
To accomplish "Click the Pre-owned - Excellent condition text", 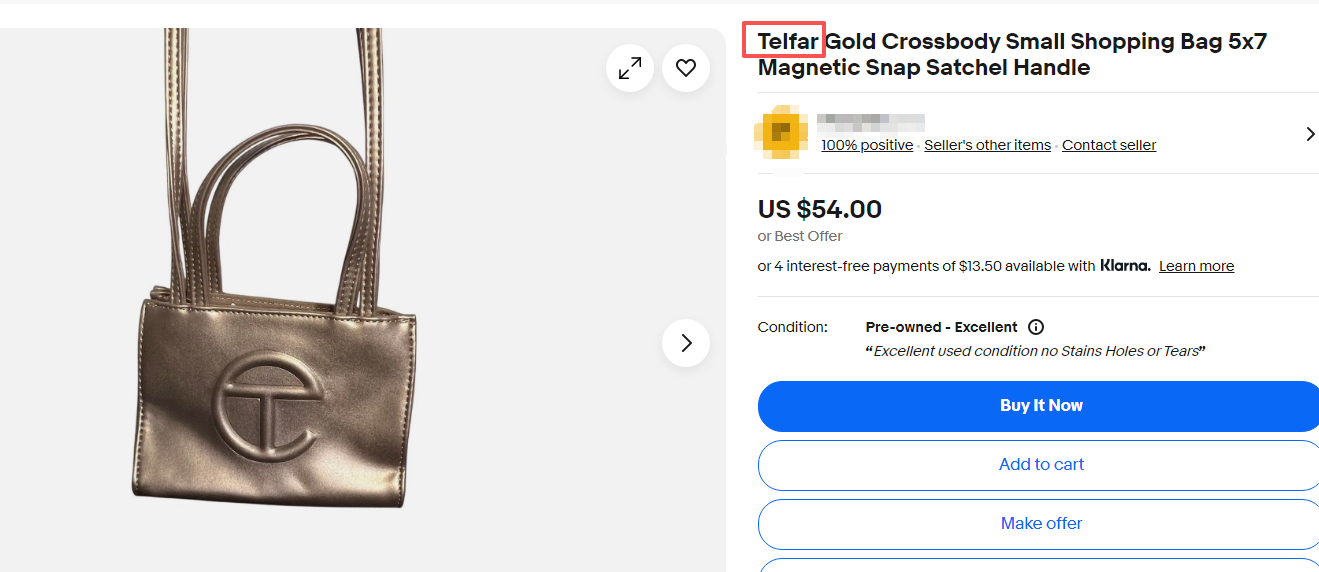I will click(941, 327).
